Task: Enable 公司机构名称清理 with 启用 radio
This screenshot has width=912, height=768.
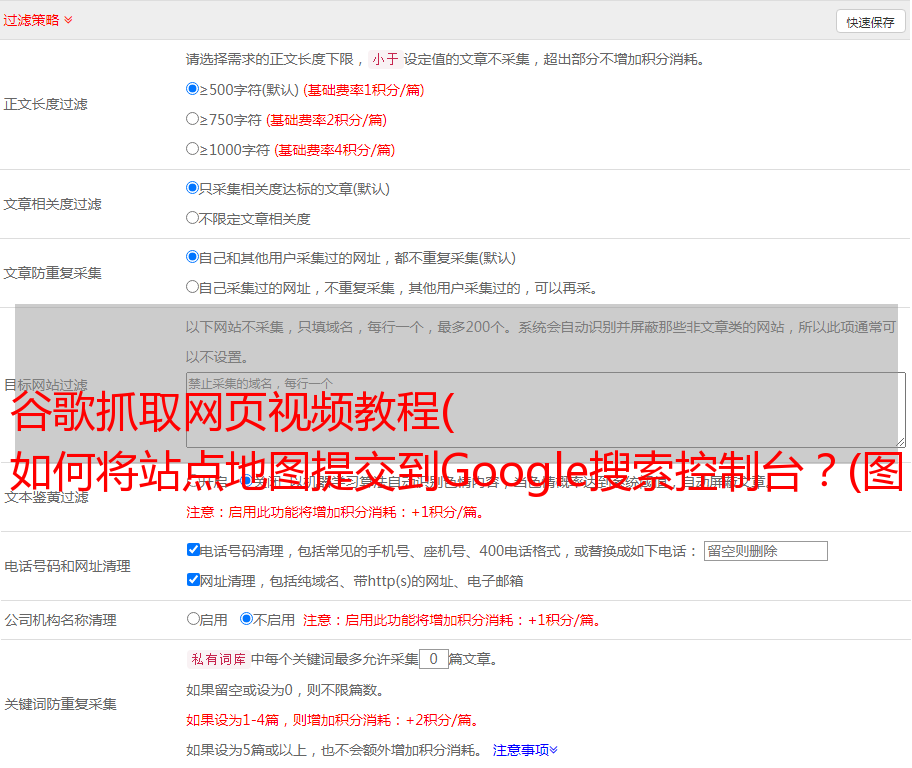Action: [193, 619]
